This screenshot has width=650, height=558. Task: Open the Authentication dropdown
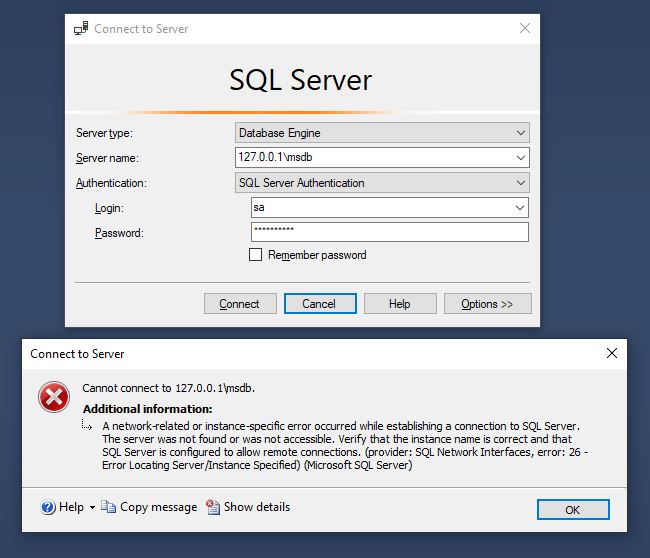coord(382,182)
